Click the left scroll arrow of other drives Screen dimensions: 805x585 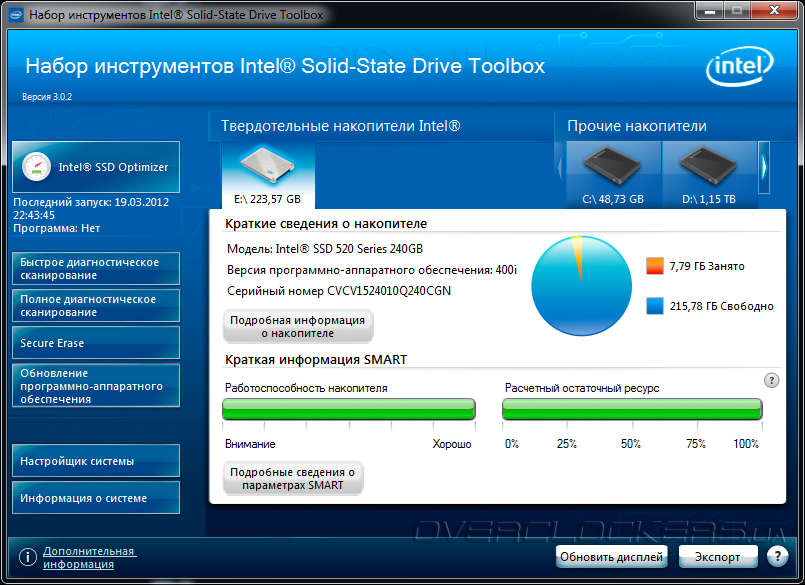point(560,167)
